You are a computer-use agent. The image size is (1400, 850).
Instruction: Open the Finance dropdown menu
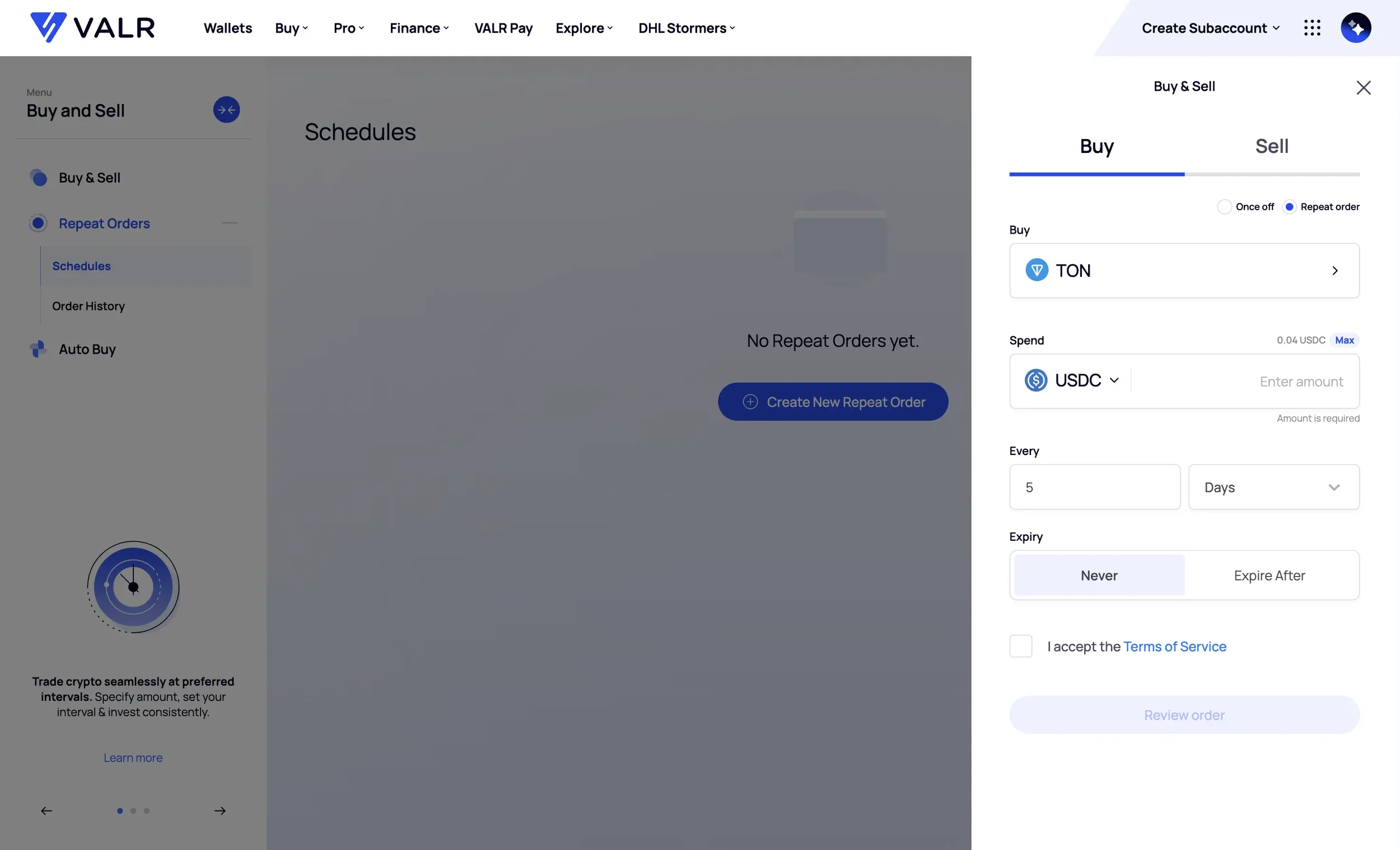point(419,28)
